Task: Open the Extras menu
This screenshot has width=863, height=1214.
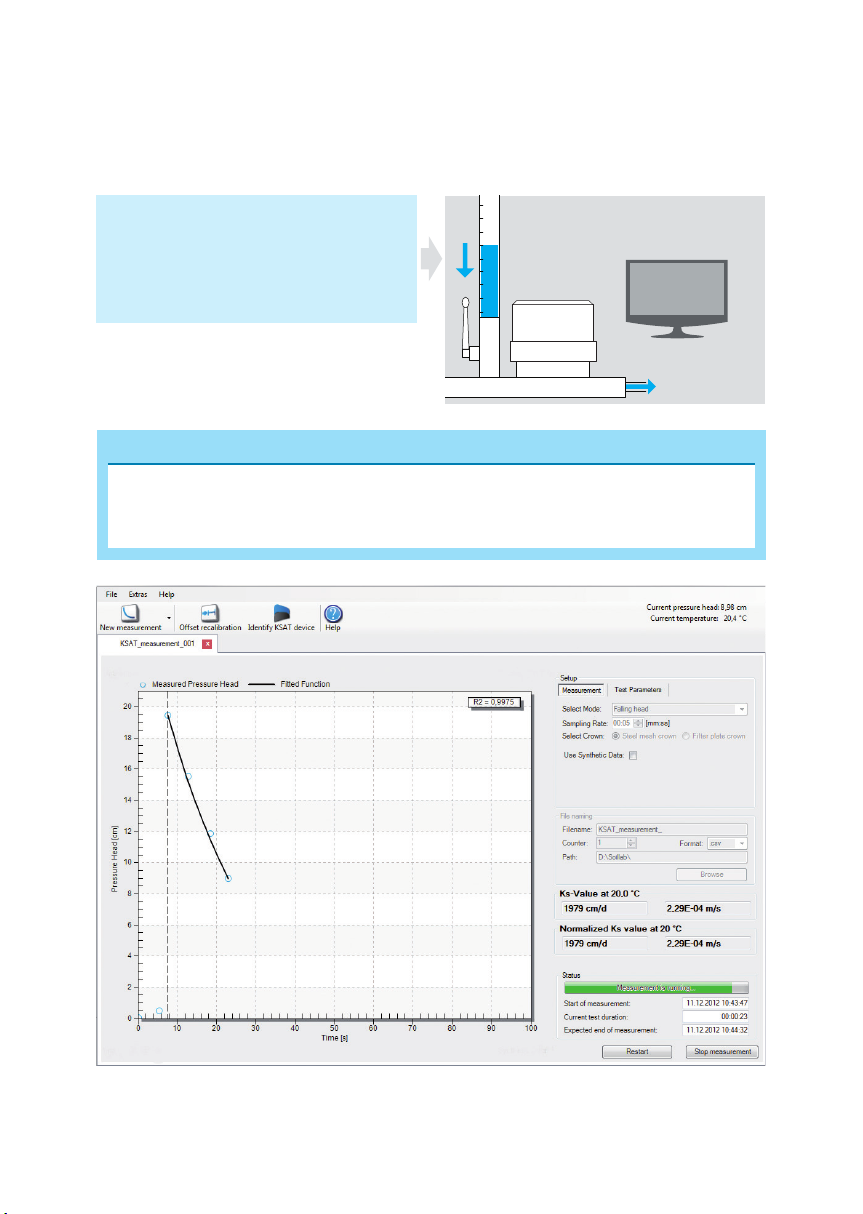Action: click(138, 594)
